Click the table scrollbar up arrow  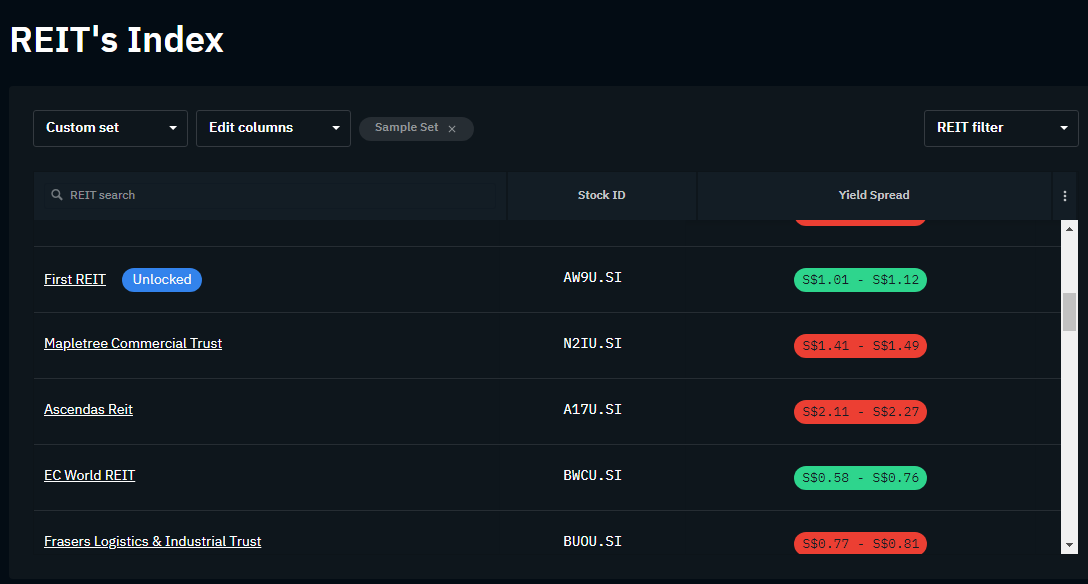coord(1069,229)
